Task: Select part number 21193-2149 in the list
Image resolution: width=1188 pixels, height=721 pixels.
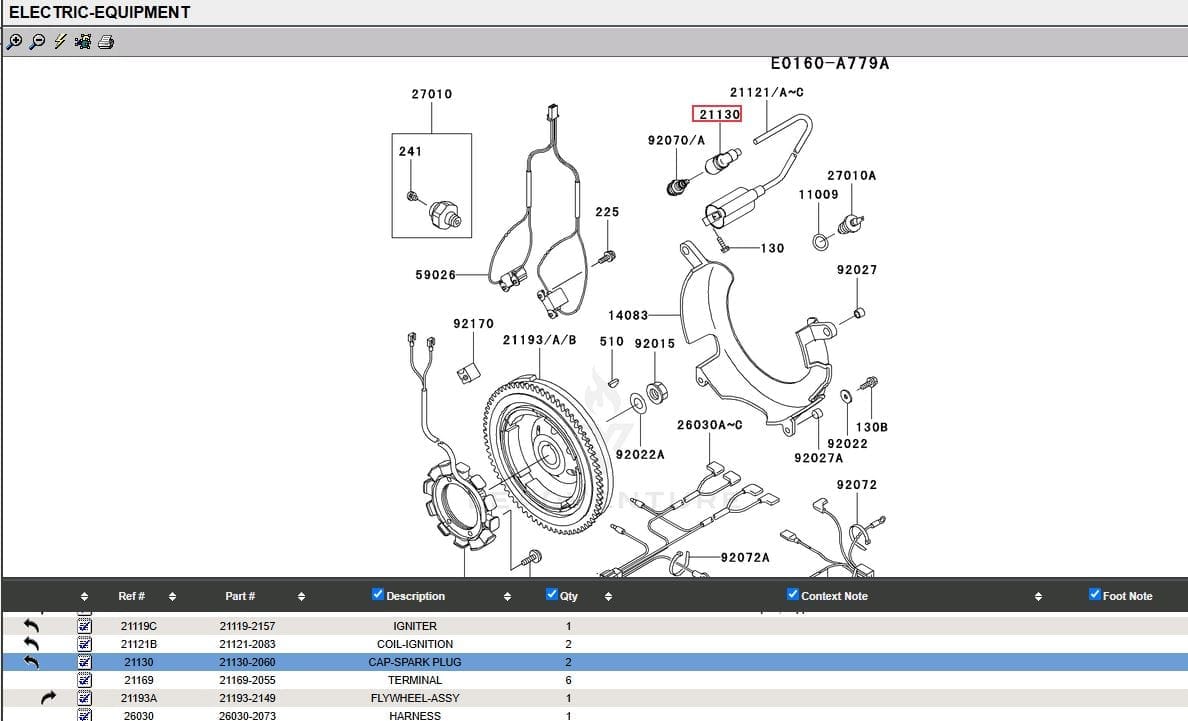Action: (247, 698)
